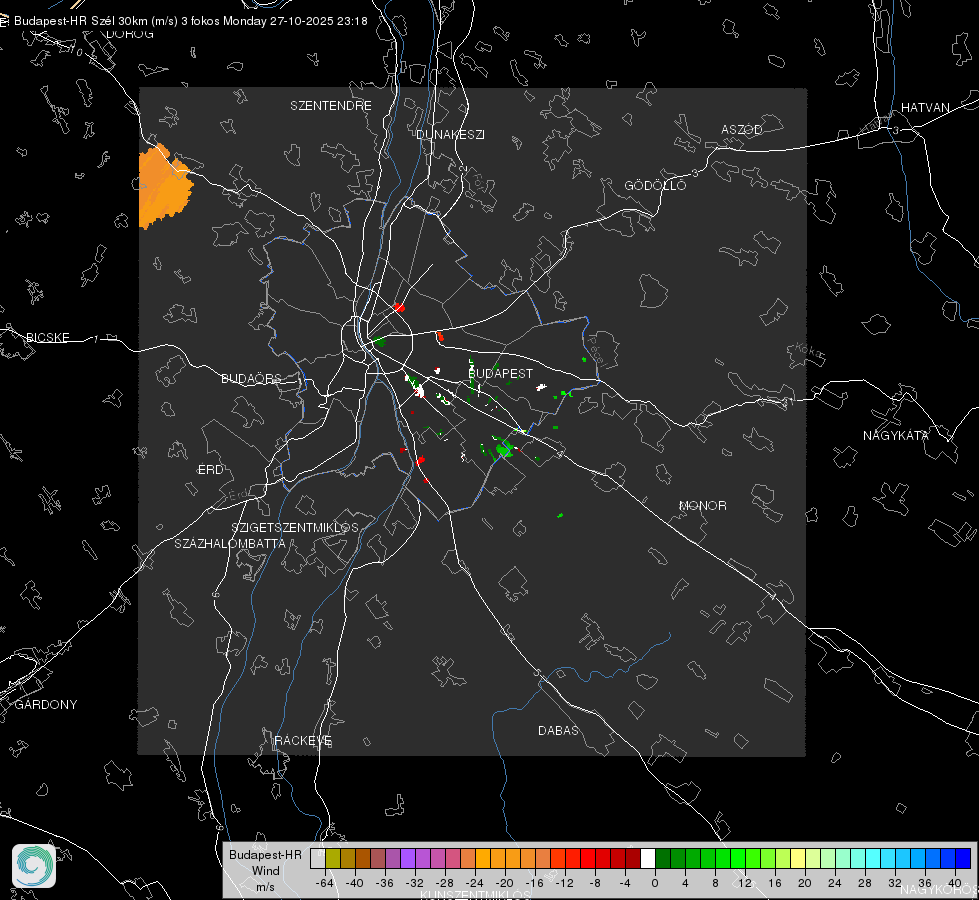This screenshot has width=979, height=900.
Task: Click the DOROG city label
Action: tap(130, 34)
